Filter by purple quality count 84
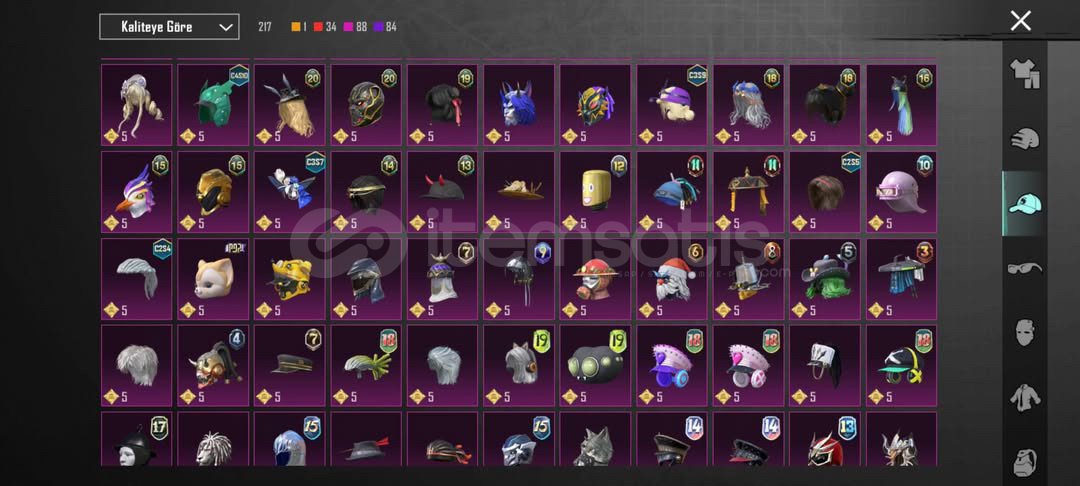This screenshot has height=486, width=1080. [385, 27]
